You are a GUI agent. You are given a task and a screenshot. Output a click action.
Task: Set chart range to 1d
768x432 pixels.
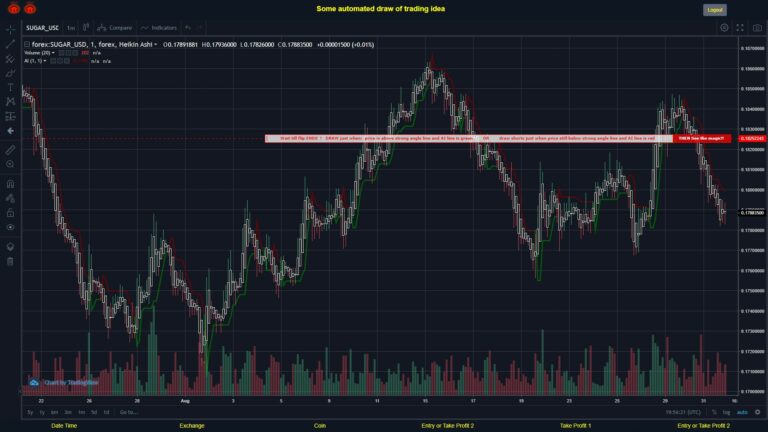(x=106, y=412)
